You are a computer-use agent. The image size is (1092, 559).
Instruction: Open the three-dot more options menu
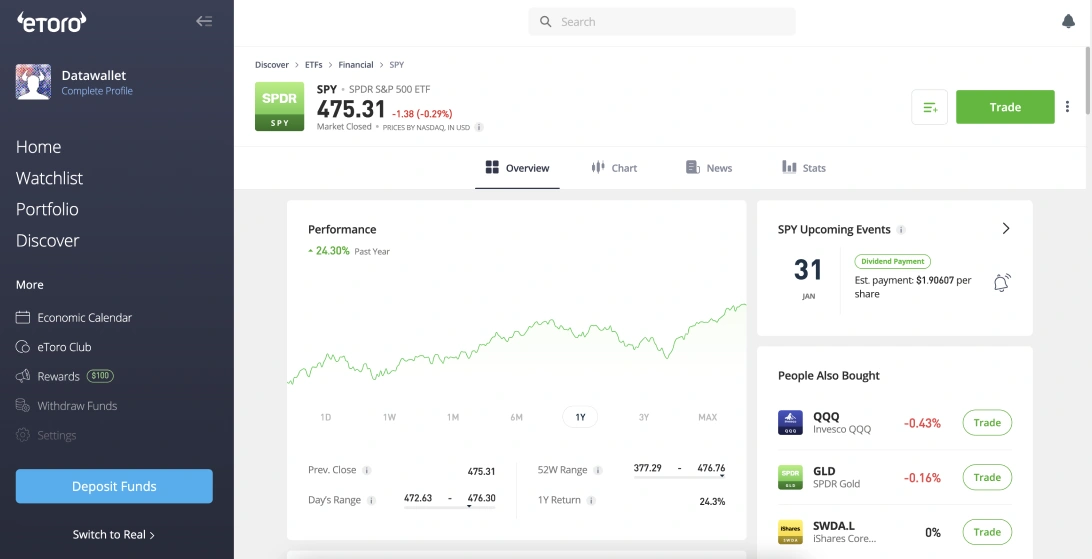click(1067, 107)
